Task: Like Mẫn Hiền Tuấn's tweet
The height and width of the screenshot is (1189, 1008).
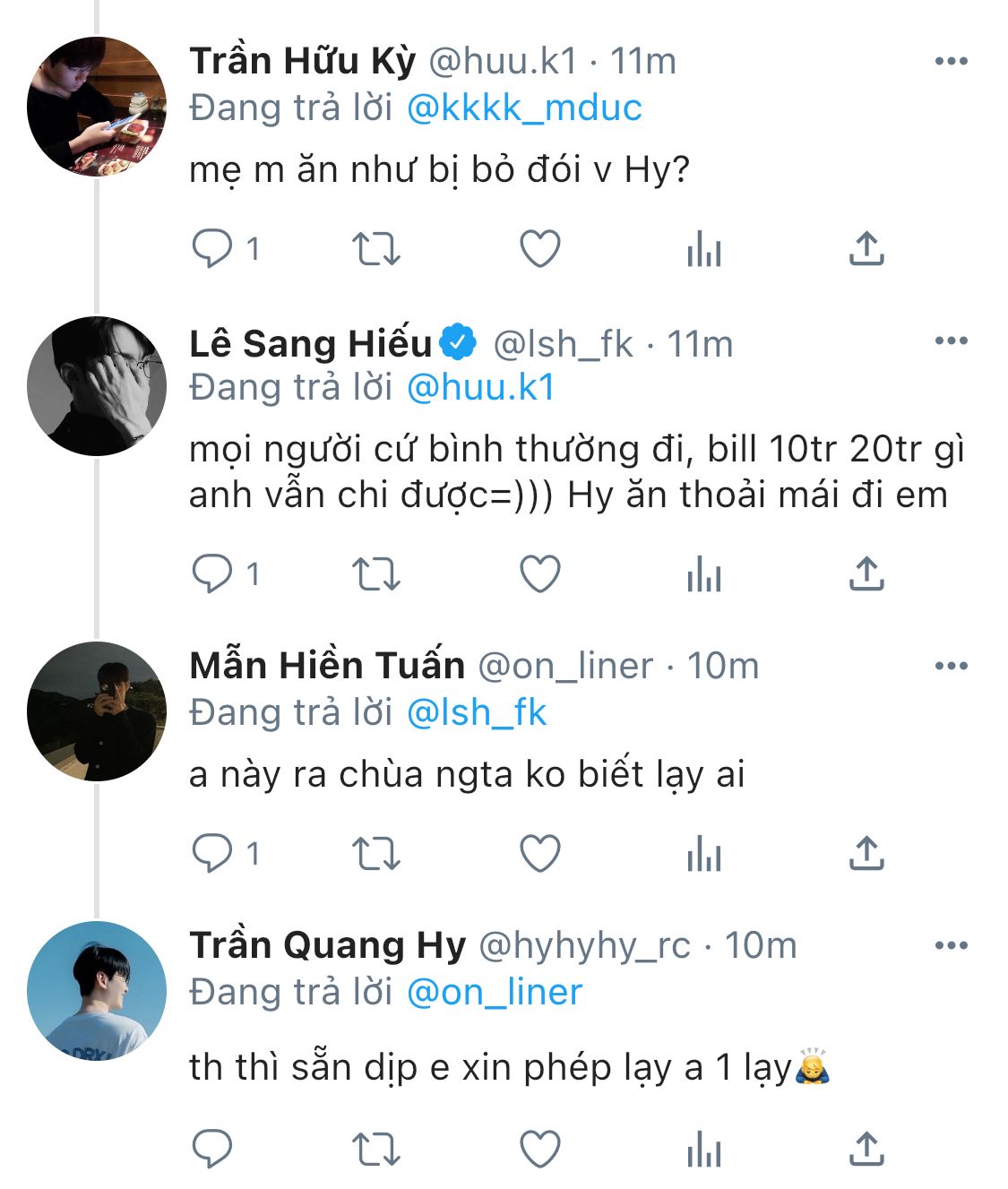Action: [x=540, y=853]
